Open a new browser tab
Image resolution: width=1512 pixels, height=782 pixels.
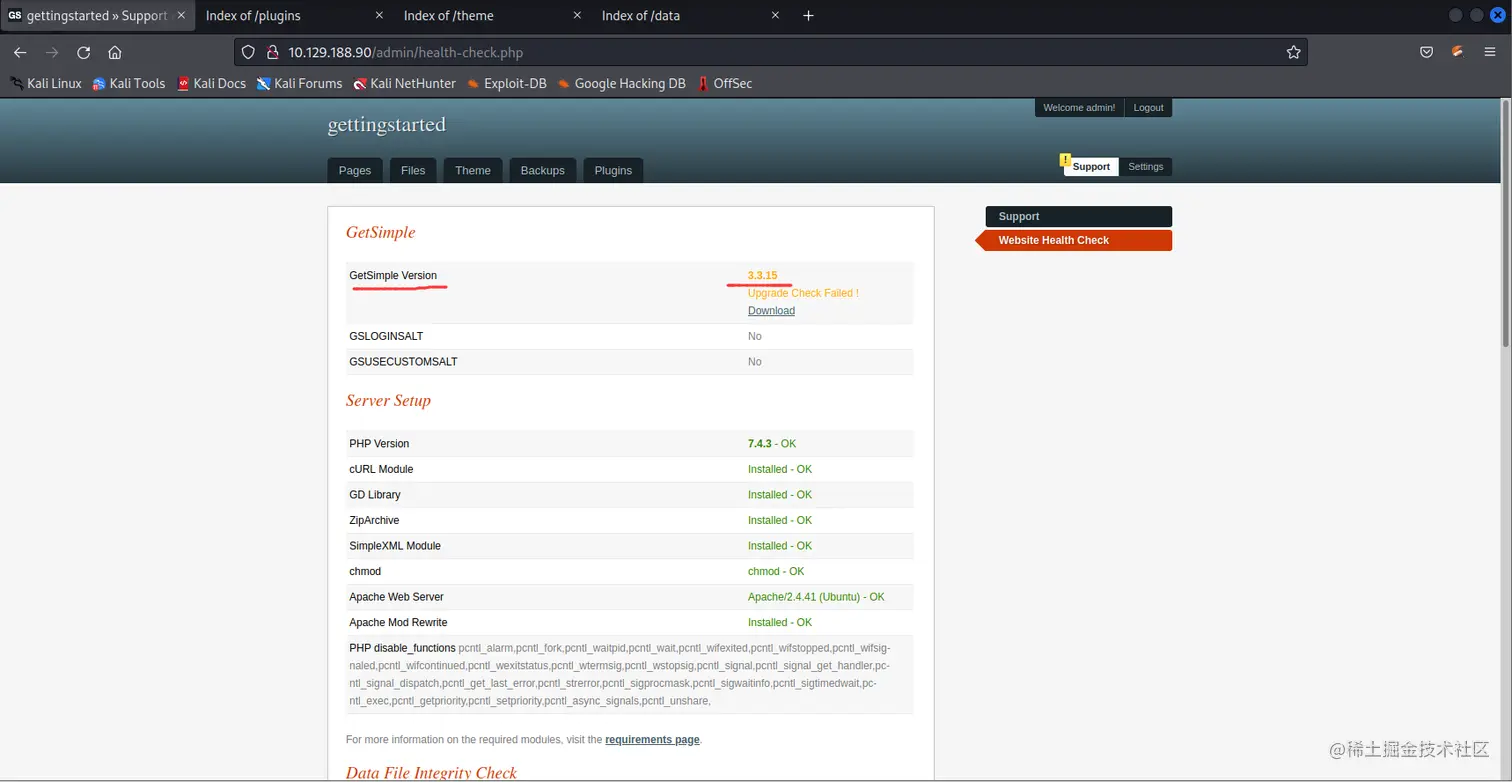click(x=808, y=15)
